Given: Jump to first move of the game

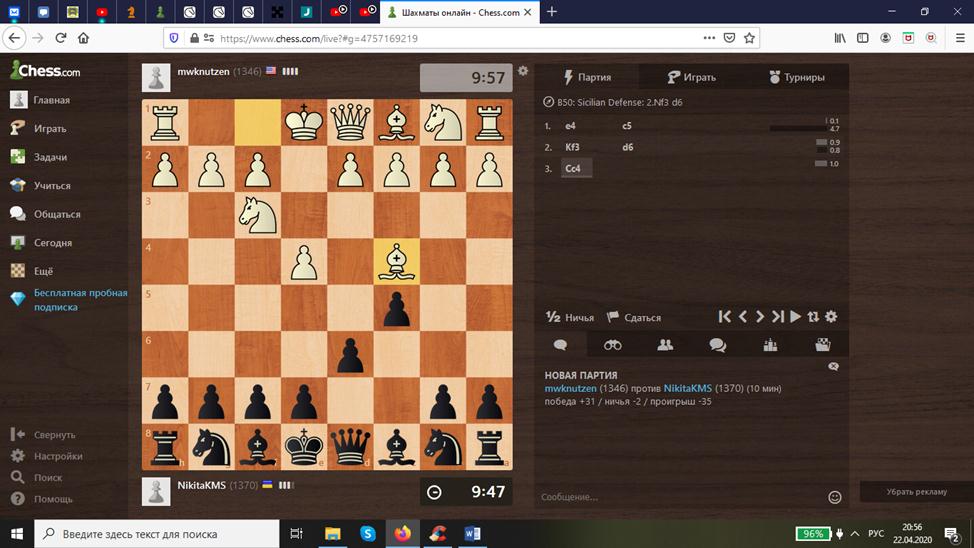Looking at the screenshot, I should pyautogui.click(x=724, y=317).
